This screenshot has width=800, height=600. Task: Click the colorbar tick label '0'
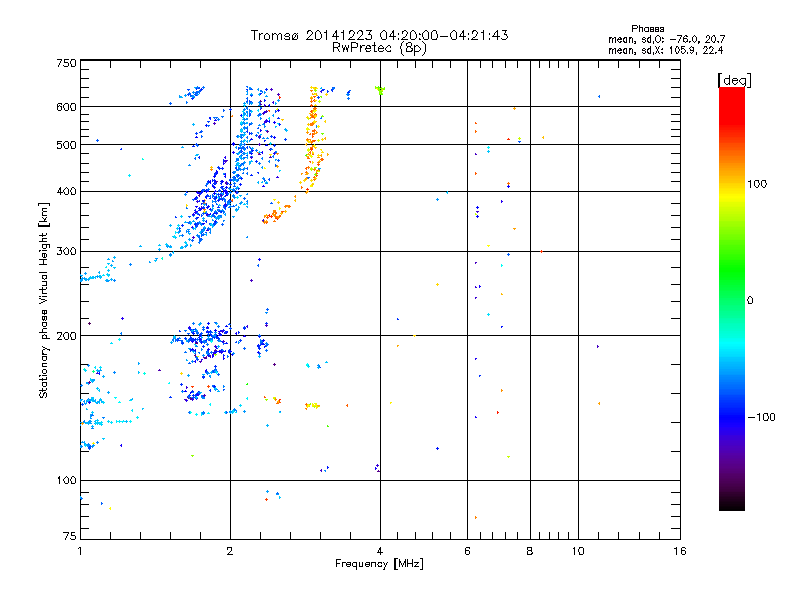(x=750, y=301)
